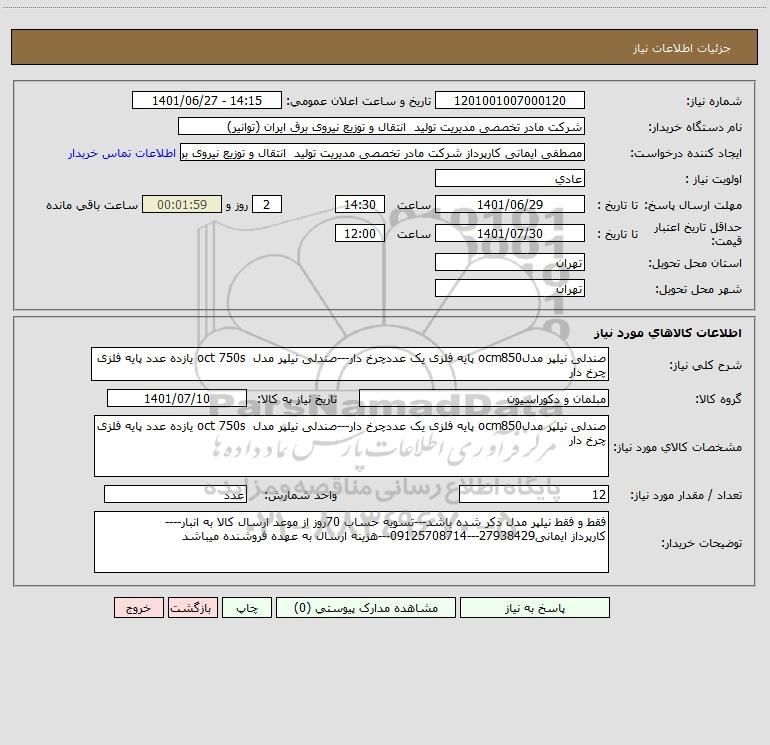Screen dimensions: 770x745
Task: Click response deadline date 1401/06/29
Action: pyautogui.click(x=510, y=204)
